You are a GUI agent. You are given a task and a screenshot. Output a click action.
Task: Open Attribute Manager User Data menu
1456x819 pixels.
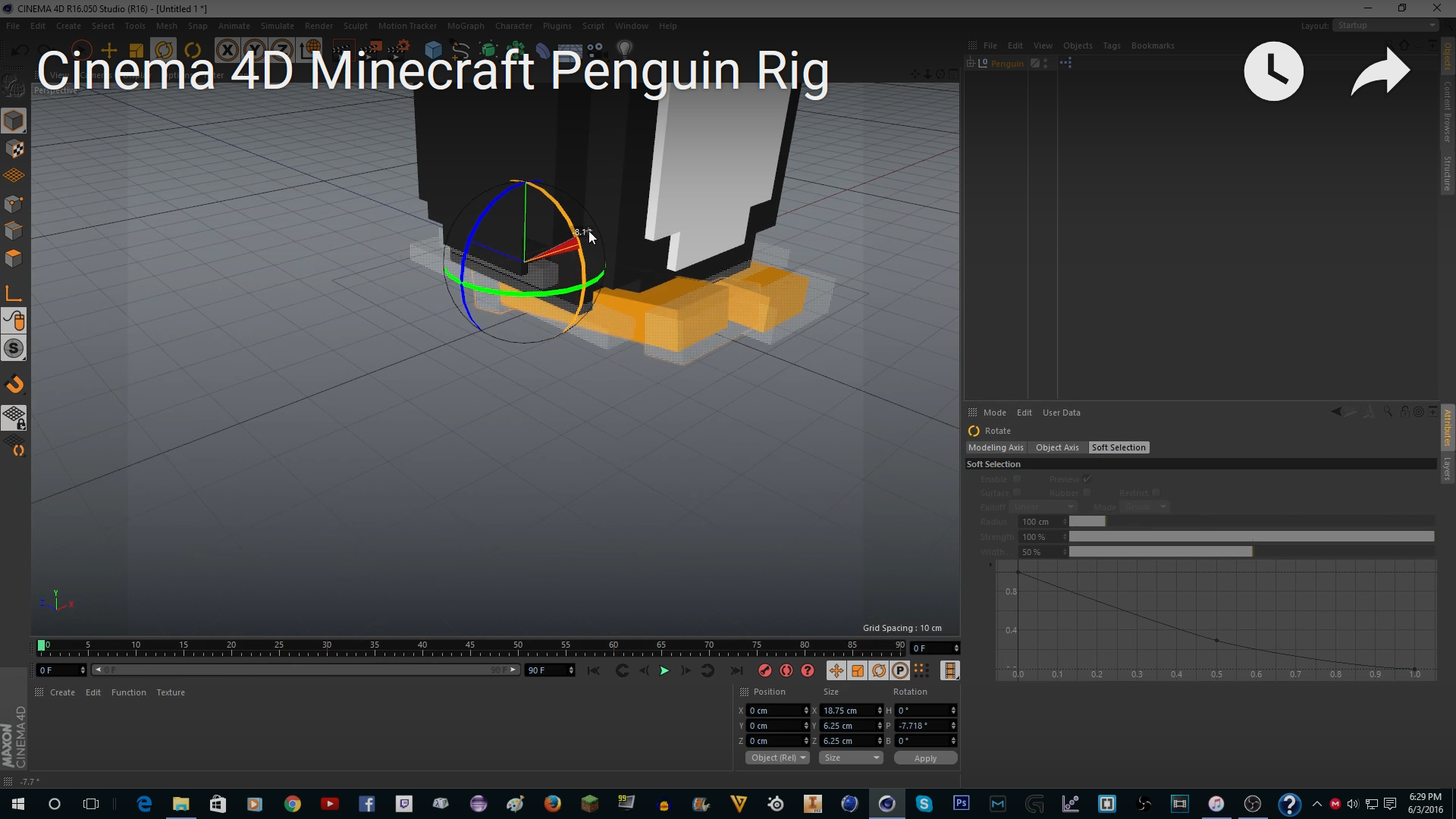(1061, 413)
